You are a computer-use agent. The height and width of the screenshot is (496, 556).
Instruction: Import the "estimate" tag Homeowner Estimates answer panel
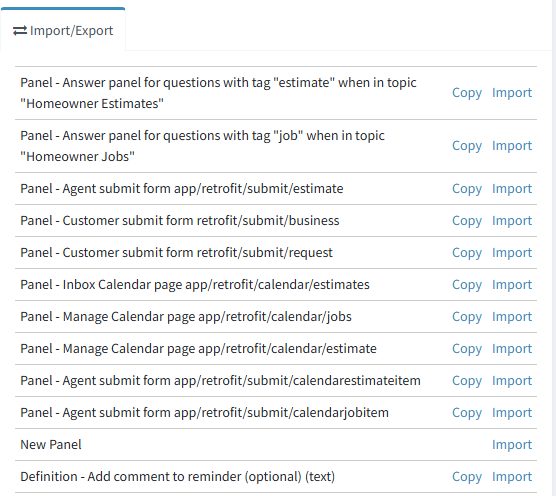coord(512,93)
